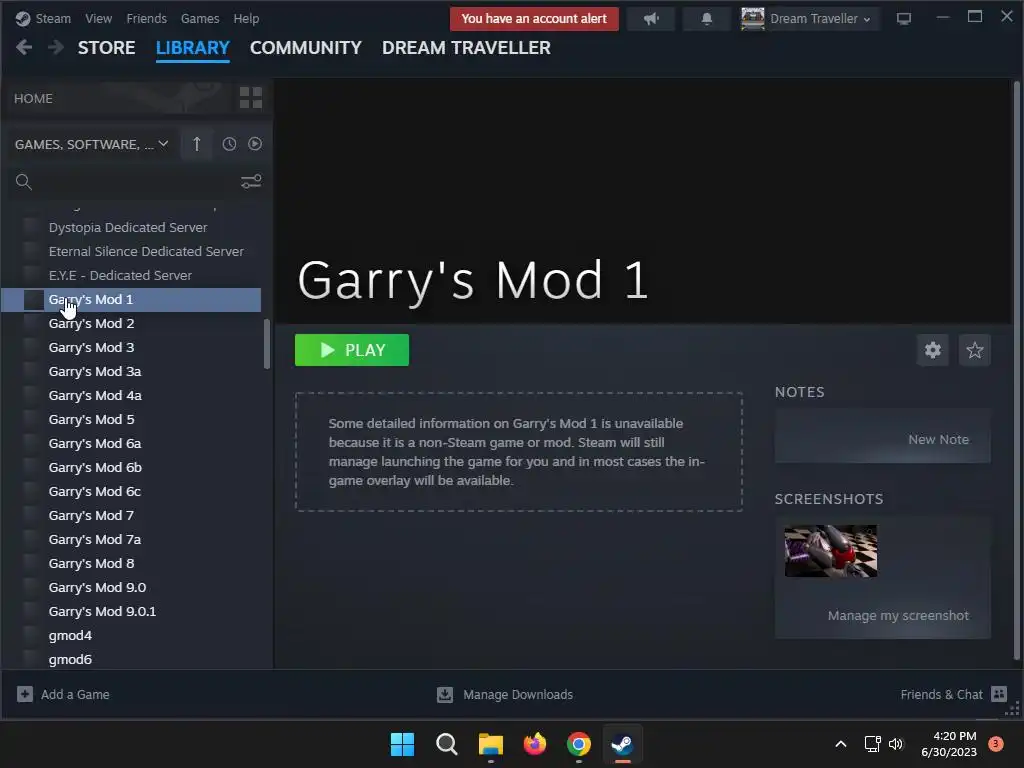Open the screenshot thumbnail
The height and width of the screenshot is (768, 1024).
click(831, 551)
